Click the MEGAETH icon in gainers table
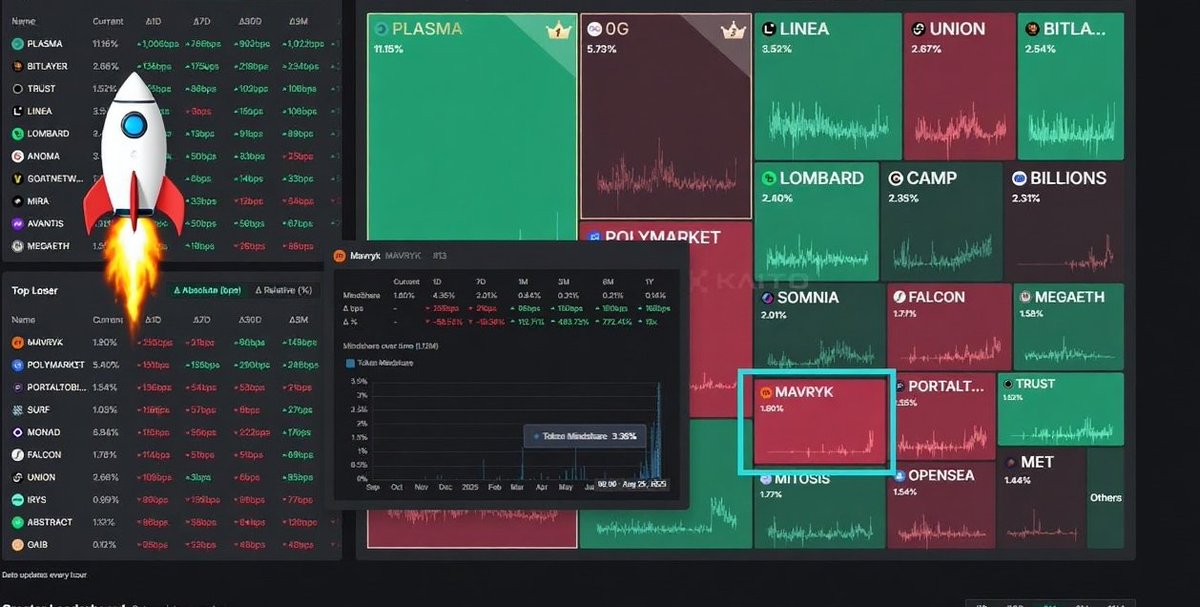 click(17, 246)
